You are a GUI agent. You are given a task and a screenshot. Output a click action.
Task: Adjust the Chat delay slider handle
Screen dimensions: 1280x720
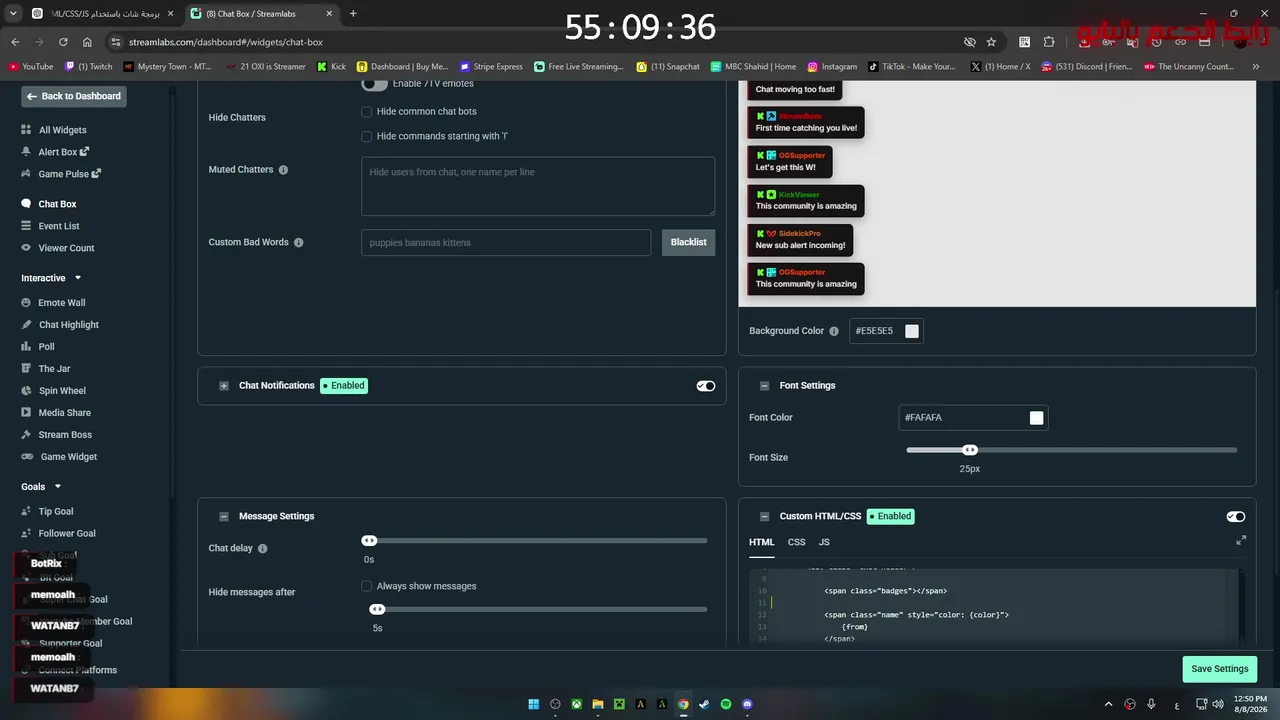tap(369, 541)
